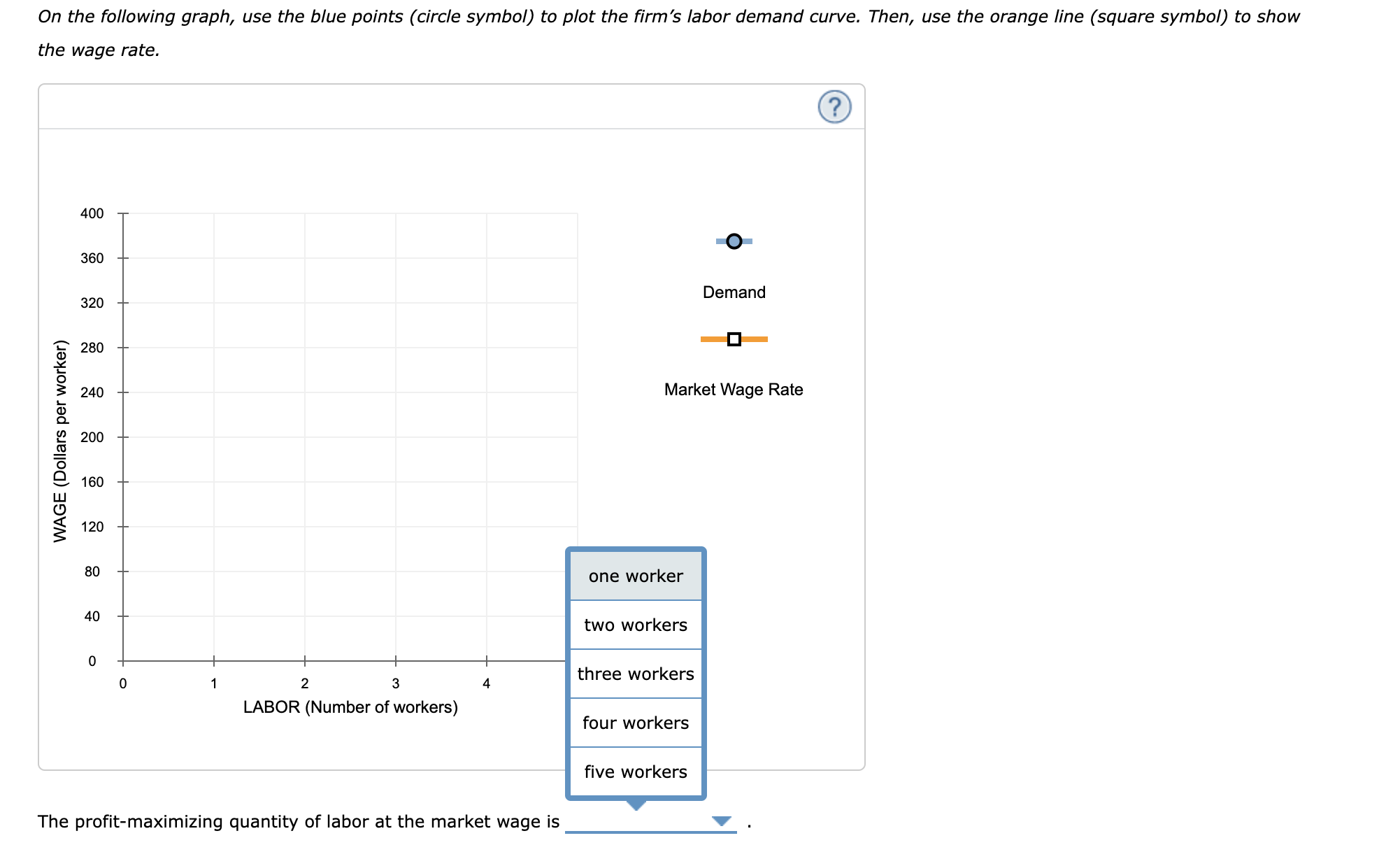Click the Market Wage Rate legend label
1400x845 pixels.
pyautogui.click(x=733, y=390)
